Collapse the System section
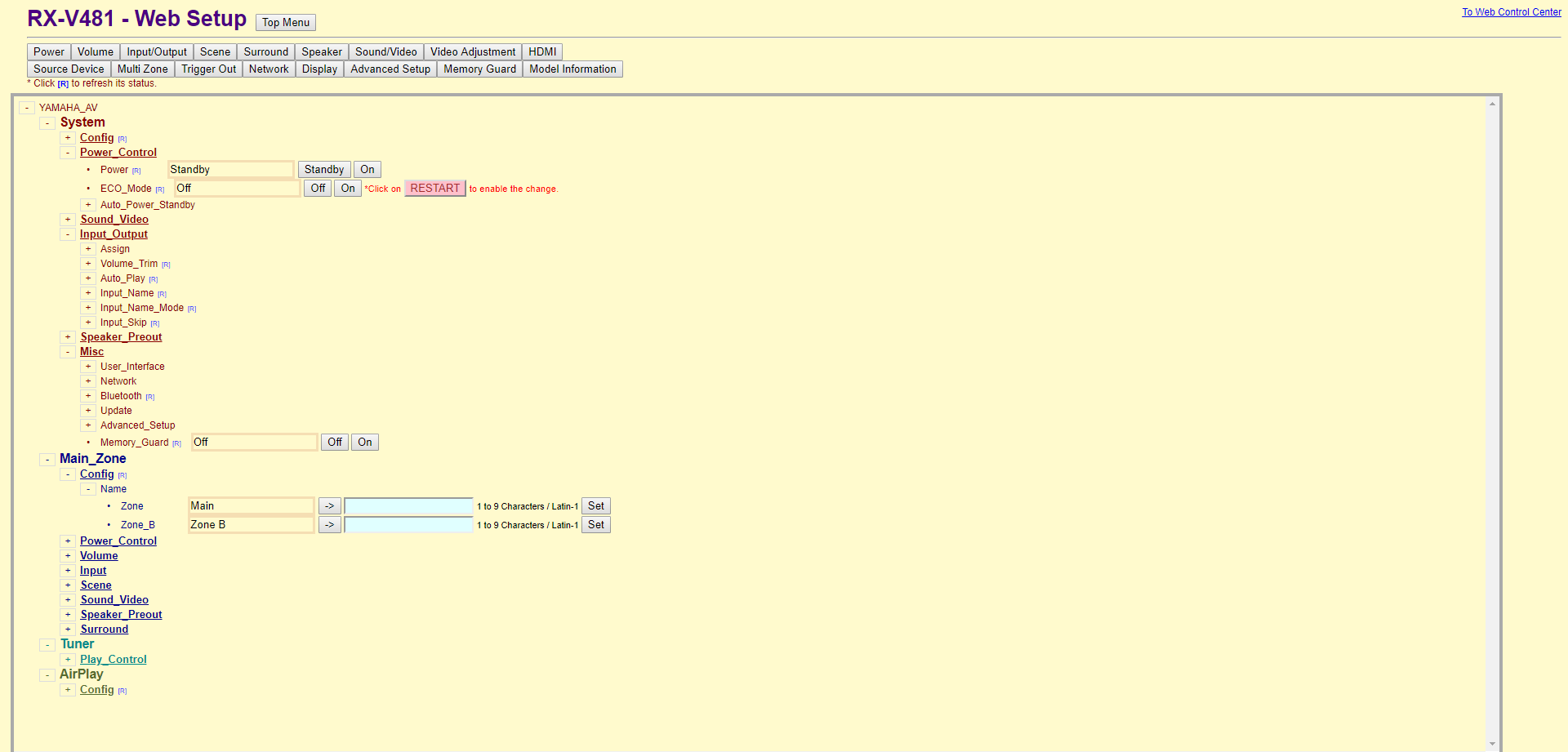Image resolution: width=1568 pixels, height=752 pixels. coord(47,123)
